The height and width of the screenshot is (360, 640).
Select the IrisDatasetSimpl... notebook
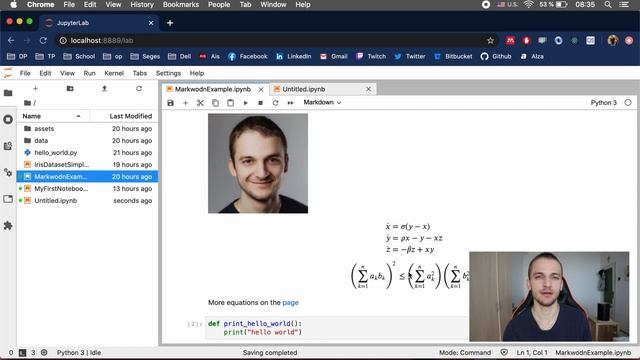(87, 164)
